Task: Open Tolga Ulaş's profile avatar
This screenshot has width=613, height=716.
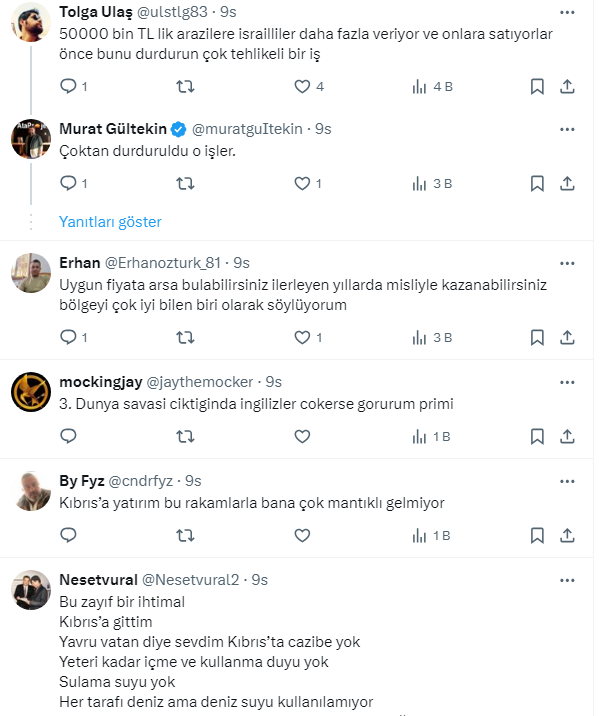Action: pos(31,22)
